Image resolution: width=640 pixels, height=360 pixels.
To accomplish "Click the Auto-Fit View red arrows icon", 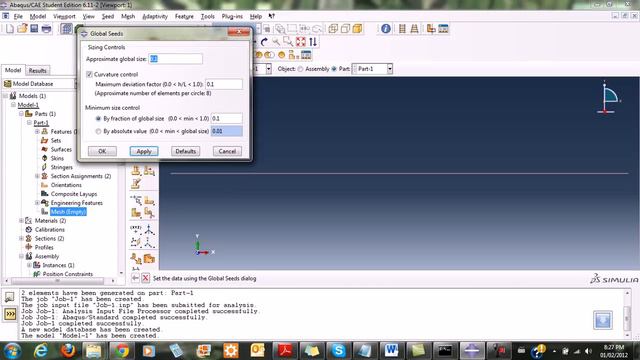I will pyautogui.click(x=301, y=42).
